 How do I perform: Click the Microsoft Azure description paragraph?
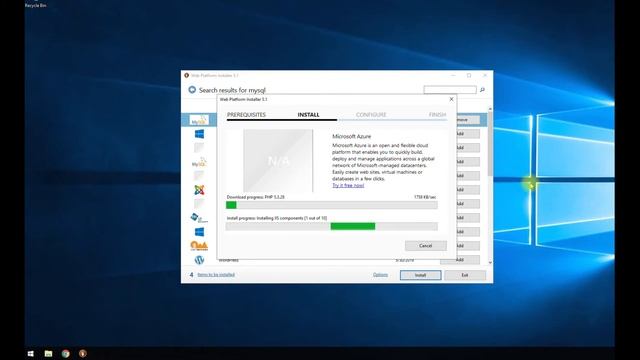pyautogui.click(x=383, y=162)
